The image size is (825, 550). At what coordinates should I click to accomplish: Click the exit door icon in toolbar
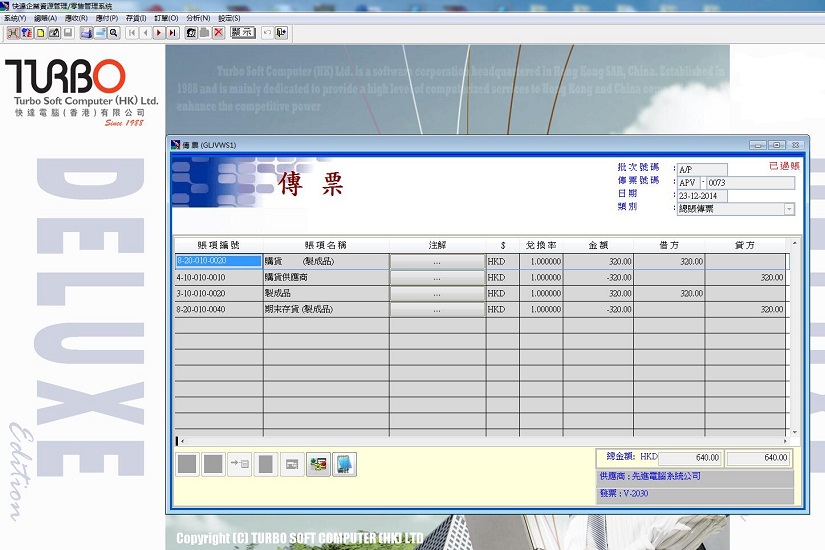(x=281, y=33)
